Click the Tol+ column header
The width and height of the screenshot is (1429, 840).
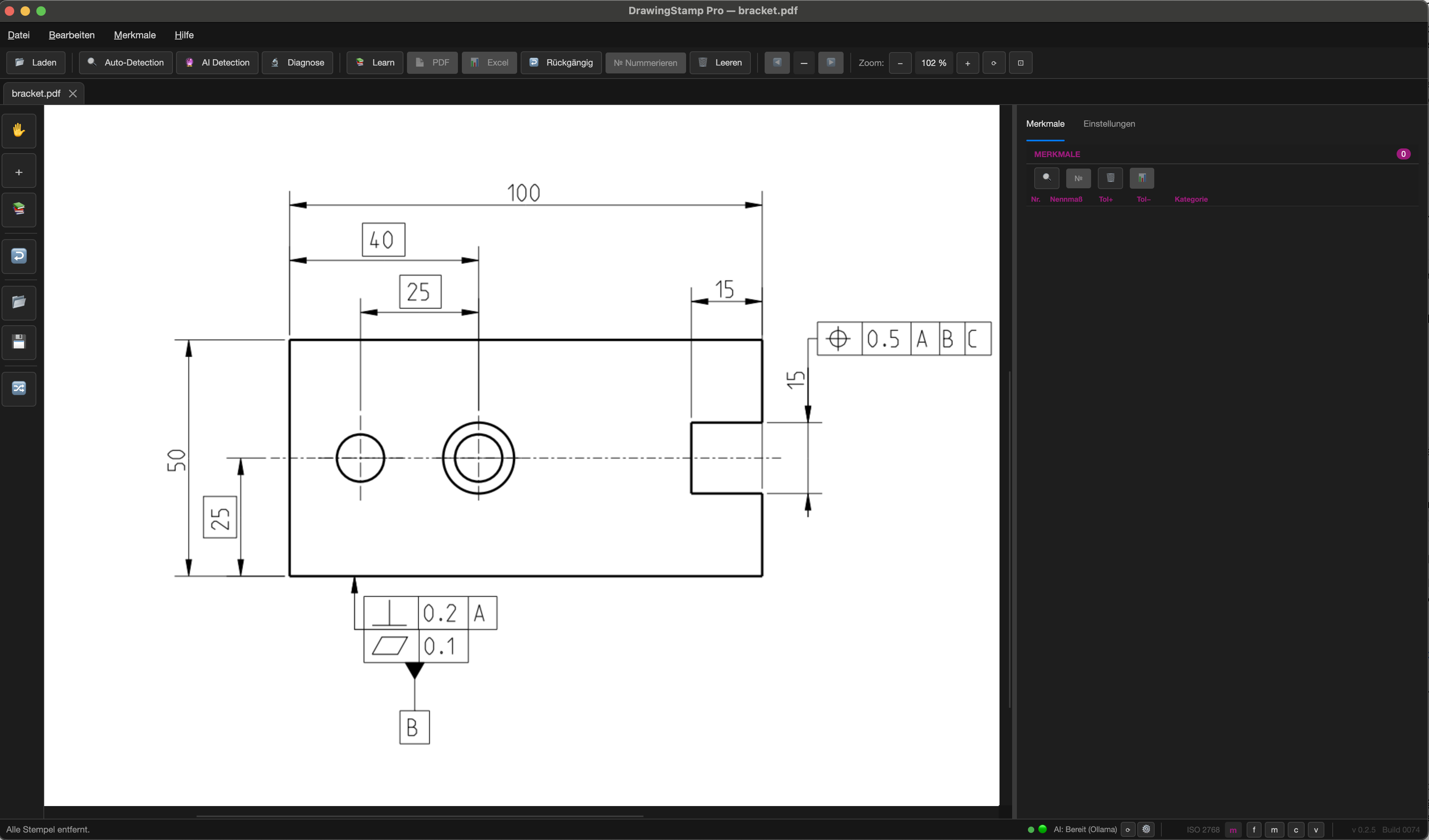click(x=1106, y=199)
